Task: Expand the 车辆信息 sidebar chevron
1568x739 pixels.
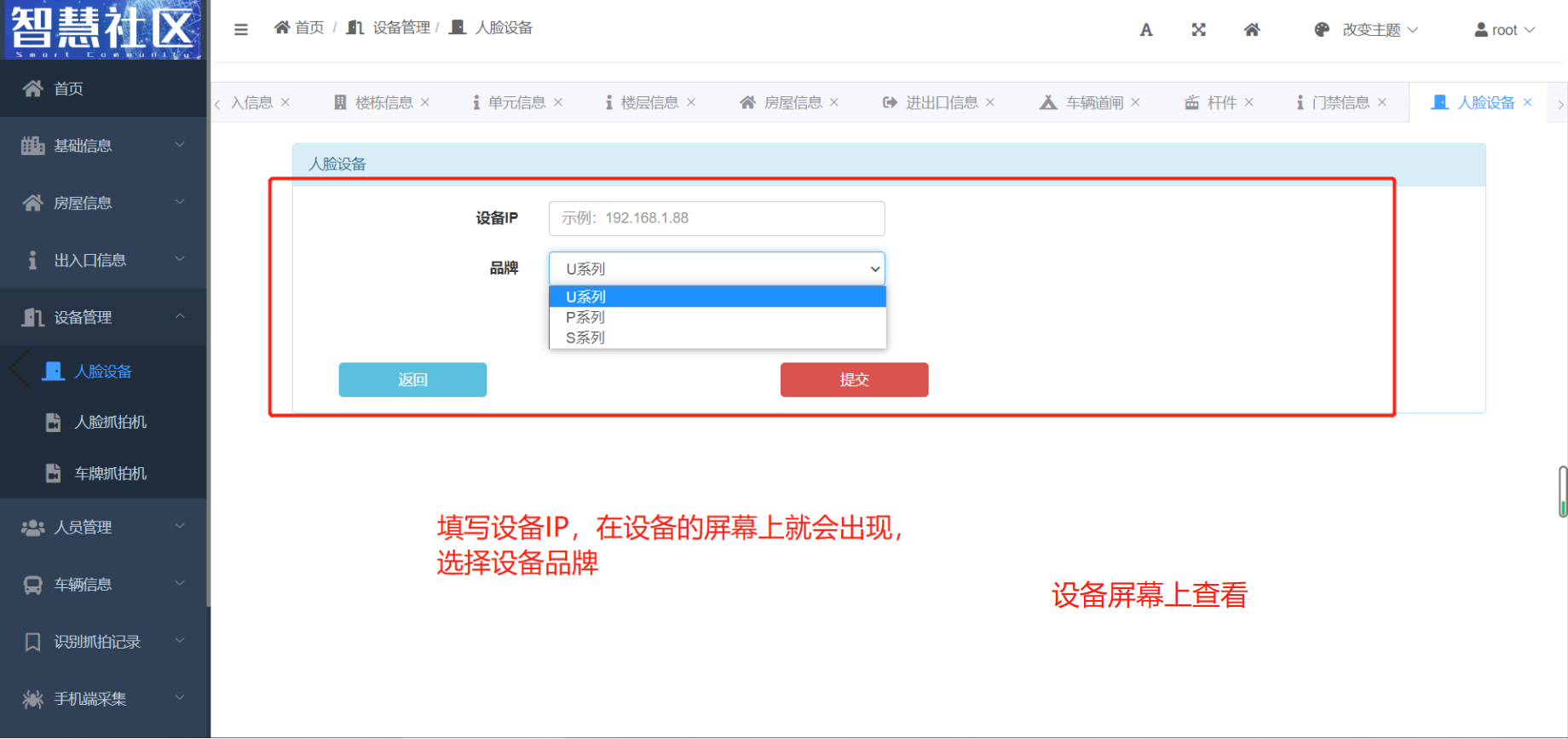Action: point(180,584)
